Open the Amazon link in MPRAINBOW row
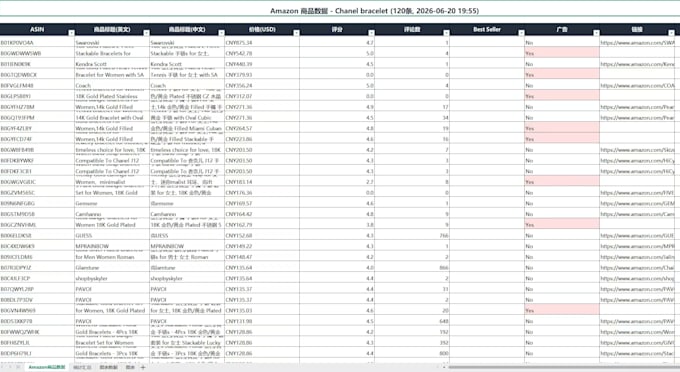The image size is (680, 372). coord(638,246)
